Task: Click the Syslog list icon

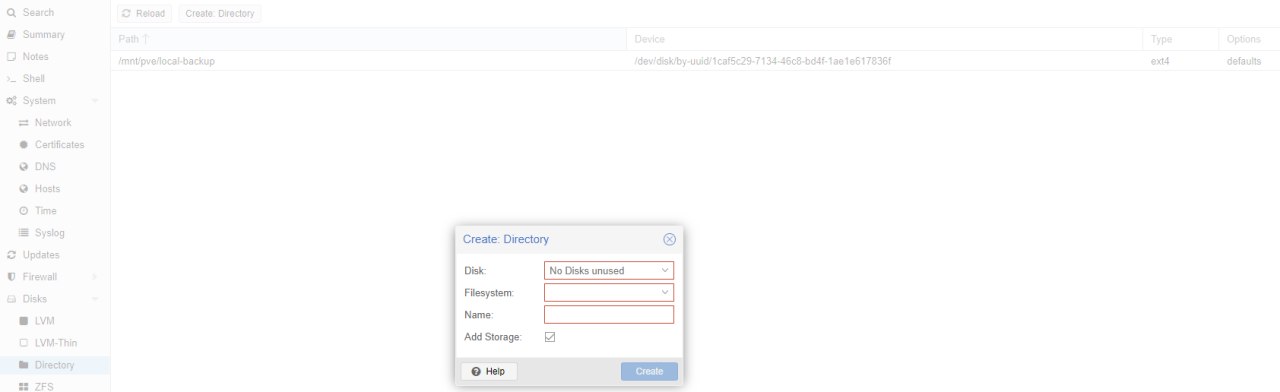Action: pyautogui.click(x=24, y=233)
